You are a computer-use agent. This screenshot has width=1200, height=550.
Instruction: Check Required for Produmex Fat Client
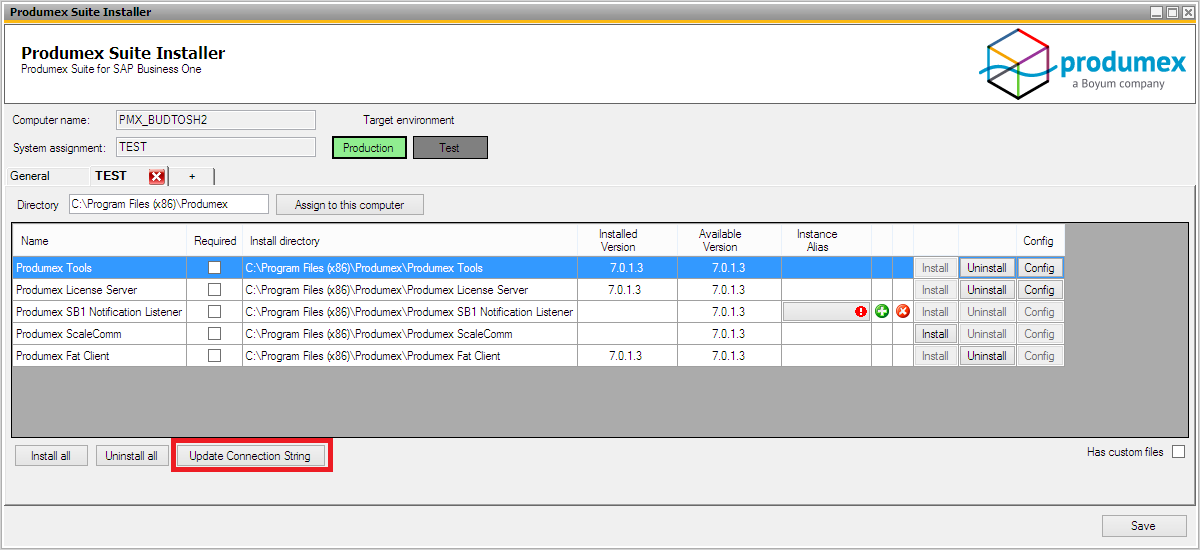214,356
